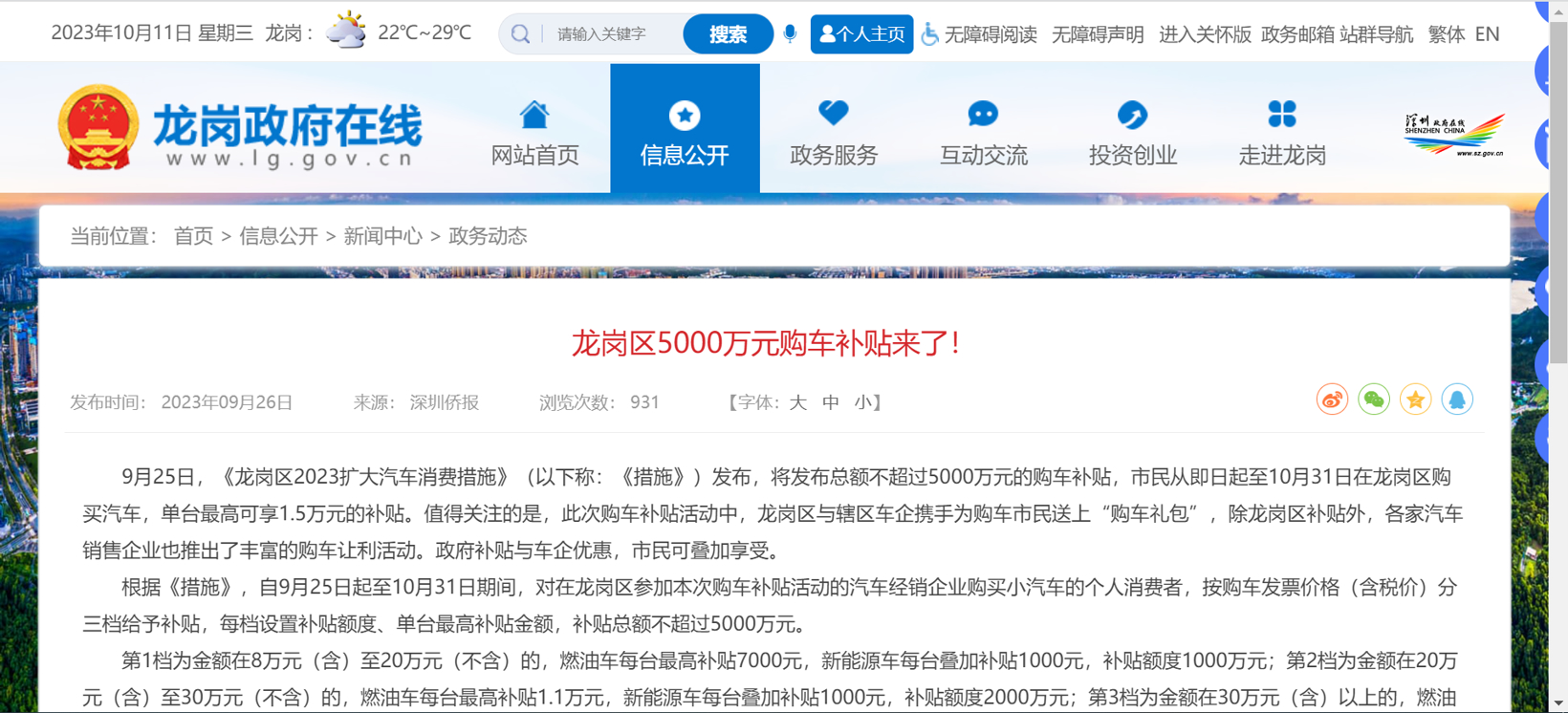Click the star favorites share icon
The width and height of the screenshot is (1568, 713).
pos(1416,400)
